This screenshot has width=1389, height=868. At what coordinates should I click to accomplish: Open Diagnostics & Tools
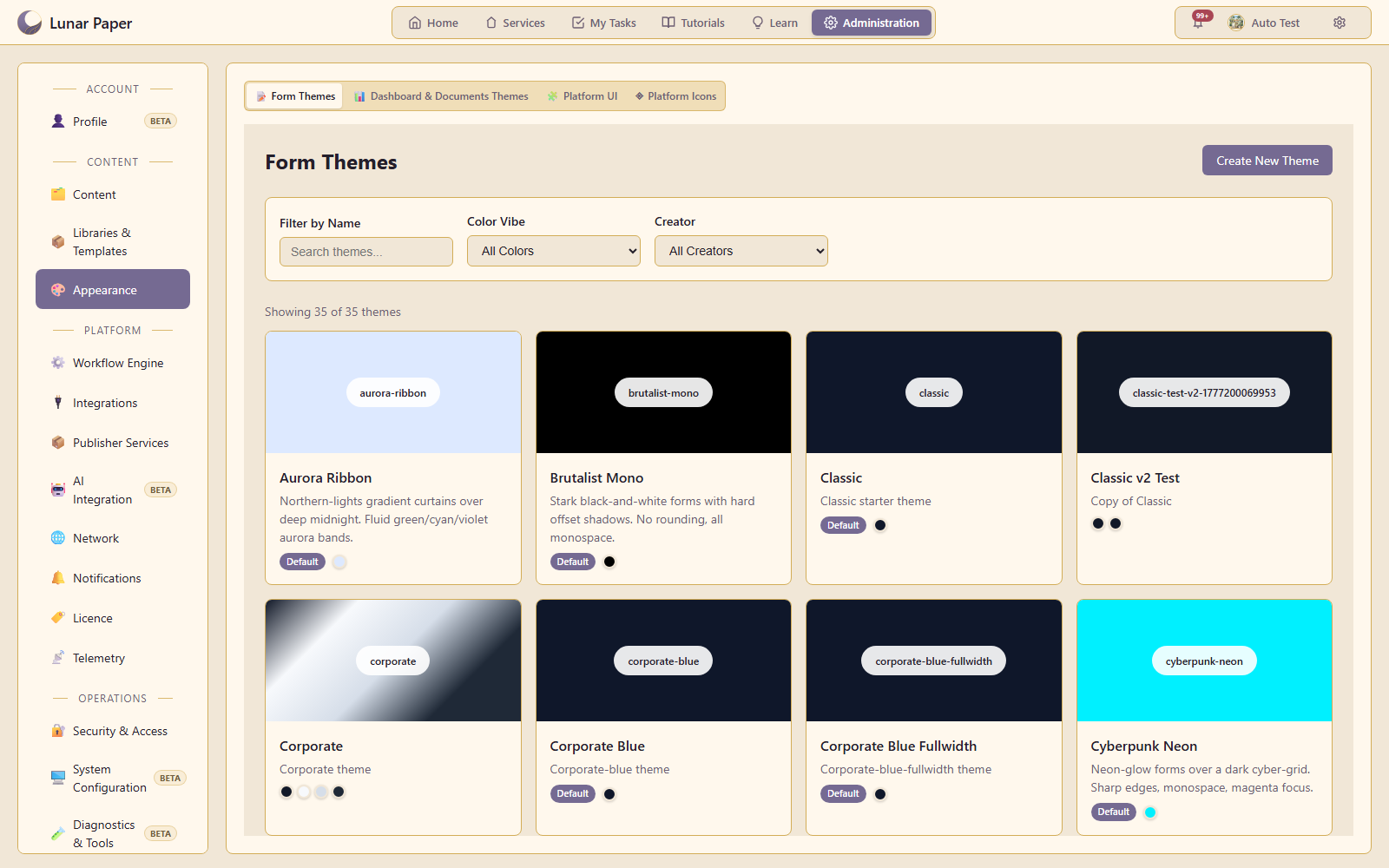(113, 834)
